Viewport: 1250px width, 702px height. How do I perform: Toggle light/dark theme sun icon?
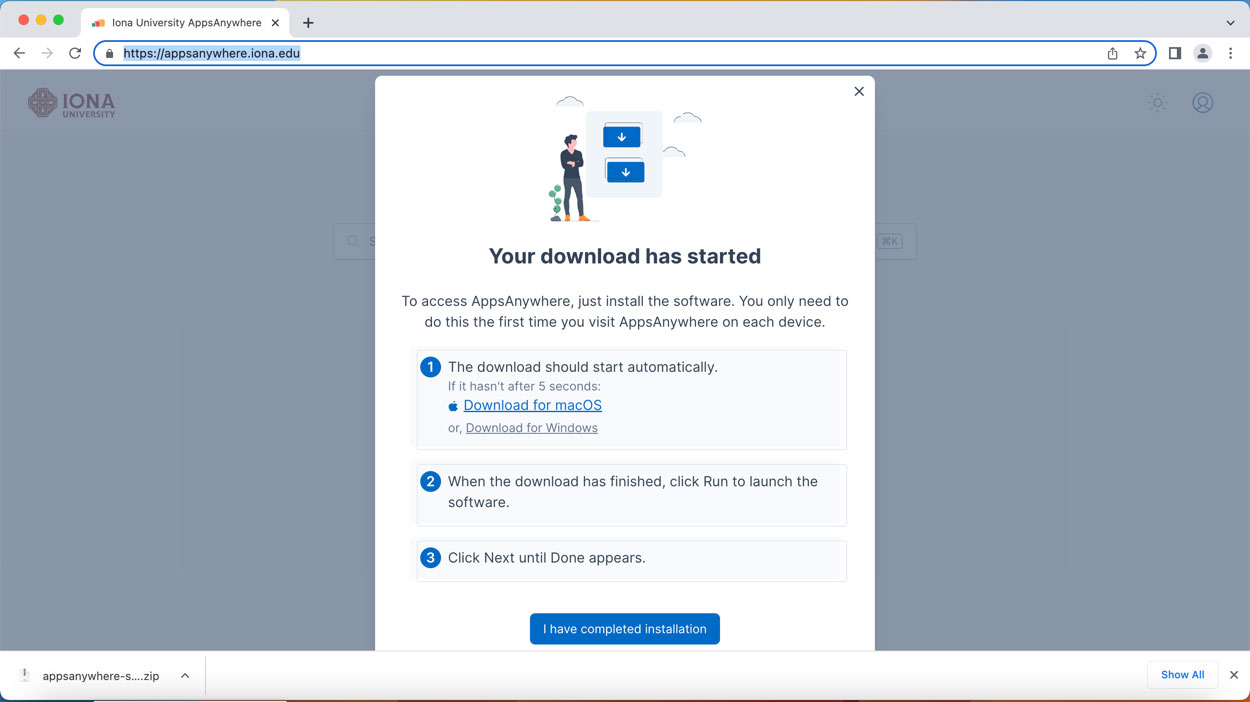pyautogui.click(x=1157, y=103)
